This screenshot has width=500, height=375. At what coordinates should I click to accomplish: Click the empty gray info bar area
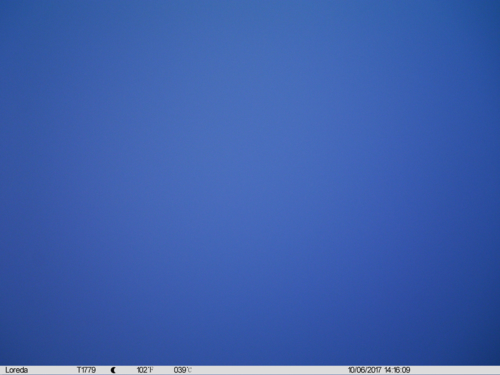pyautogui.click(x=270, y=370)
